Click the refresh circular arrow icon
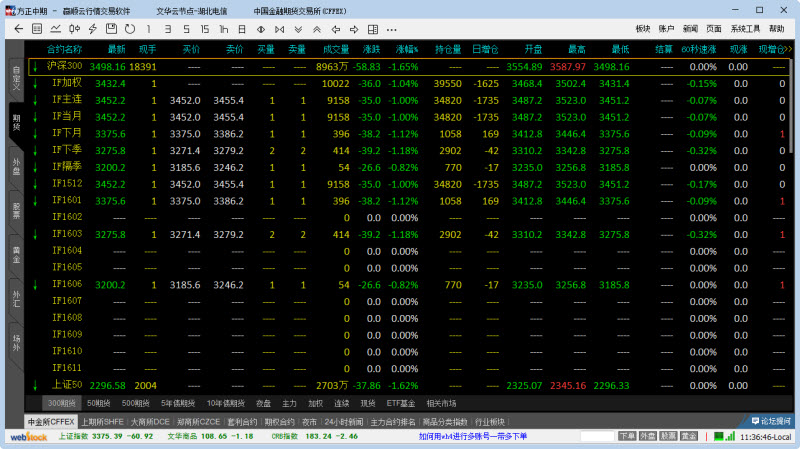This screenshot has width=800, height=449. [130, 29]
